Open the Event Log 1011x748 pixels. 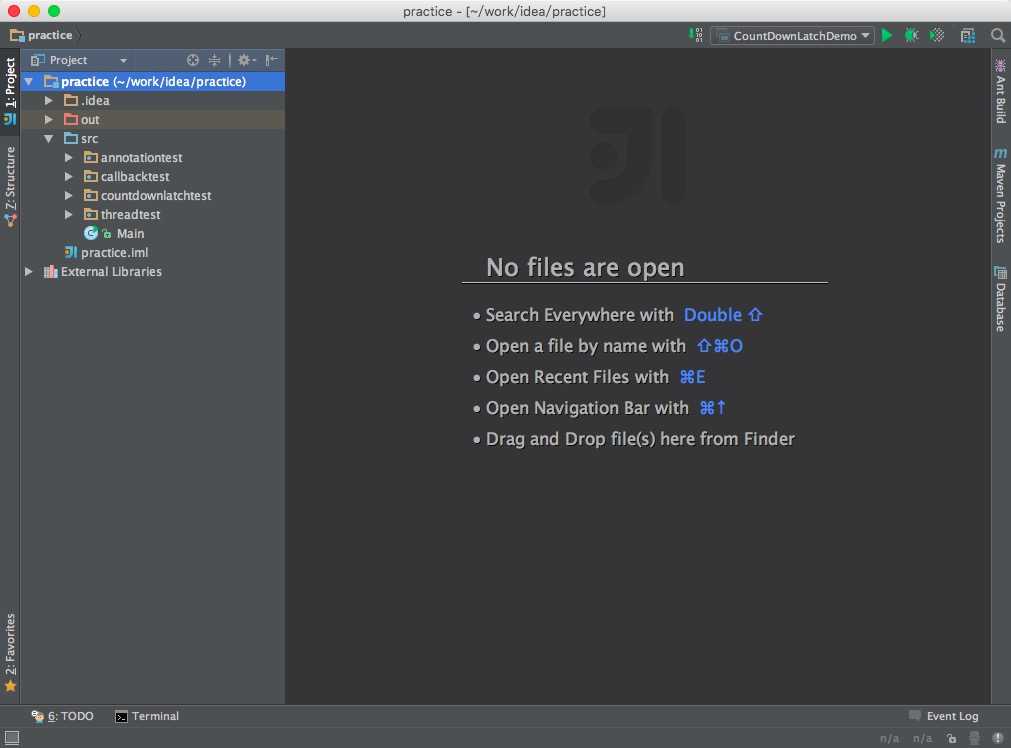(943, 716)
